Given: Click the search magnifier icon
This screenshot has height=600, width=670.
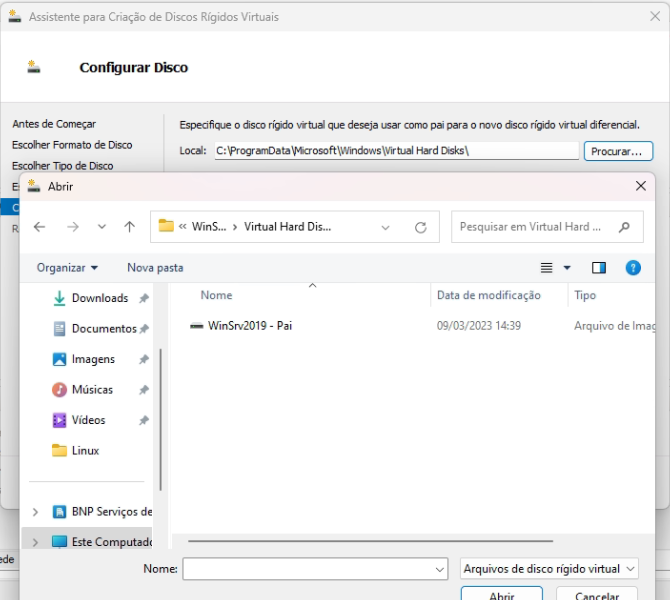Looking at the screenshot, I should (x=625, y=227).
